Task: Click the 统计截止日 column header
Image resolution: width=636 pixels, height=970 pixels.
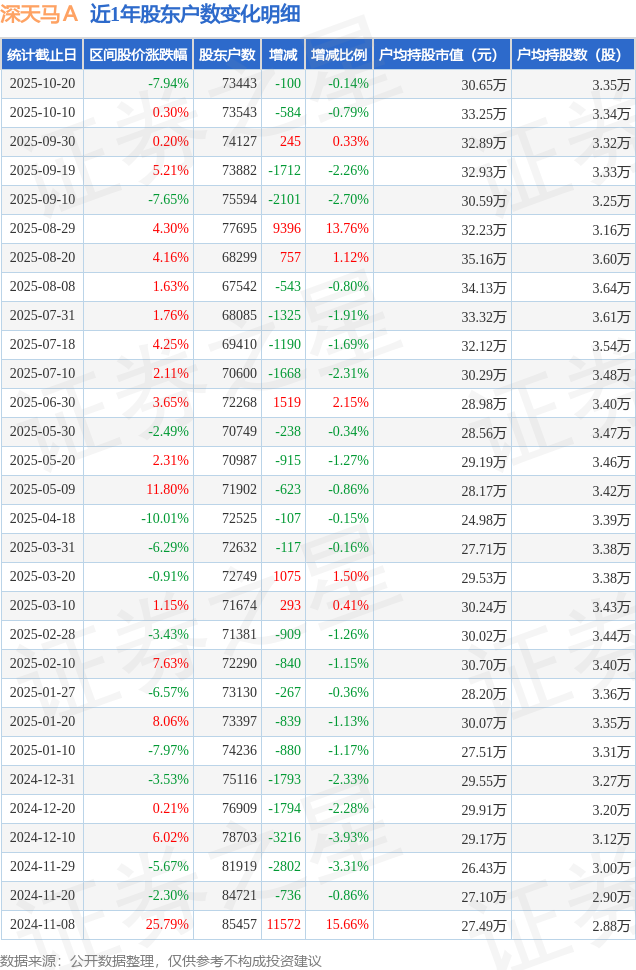Action: (x=42, y=55)
